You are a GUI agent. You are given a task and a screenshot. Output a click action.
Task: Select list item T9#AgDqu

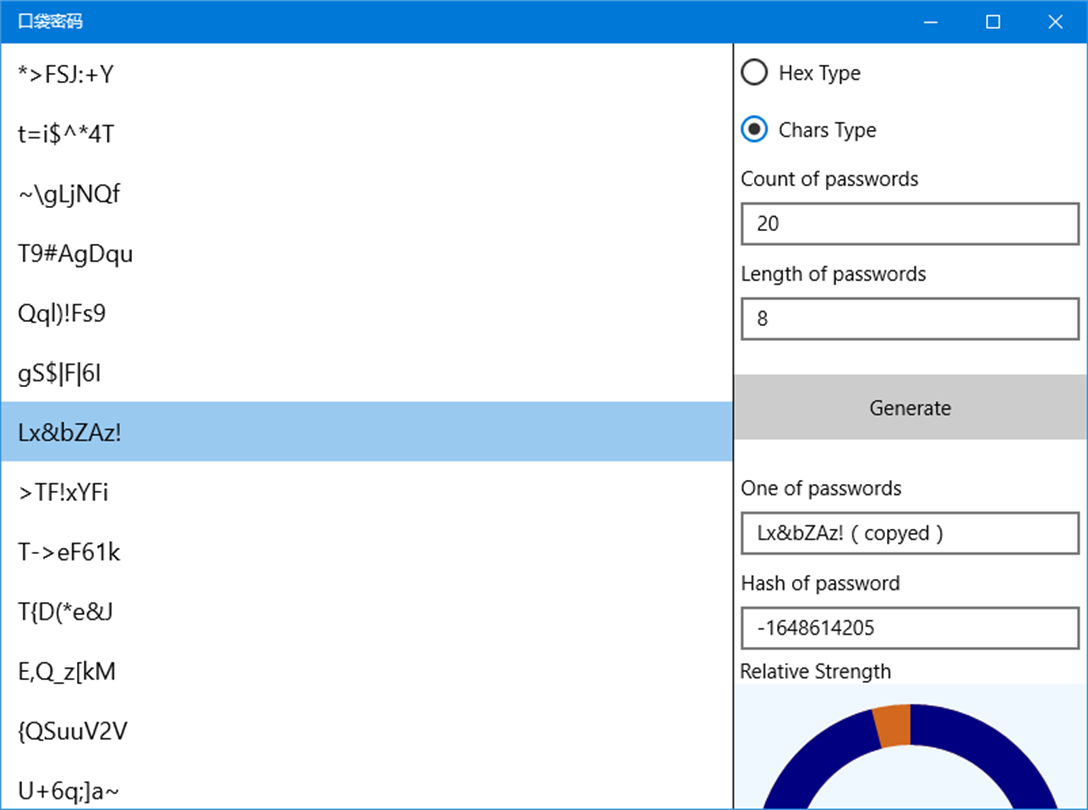pyautogui.click(x=366, y=253)
